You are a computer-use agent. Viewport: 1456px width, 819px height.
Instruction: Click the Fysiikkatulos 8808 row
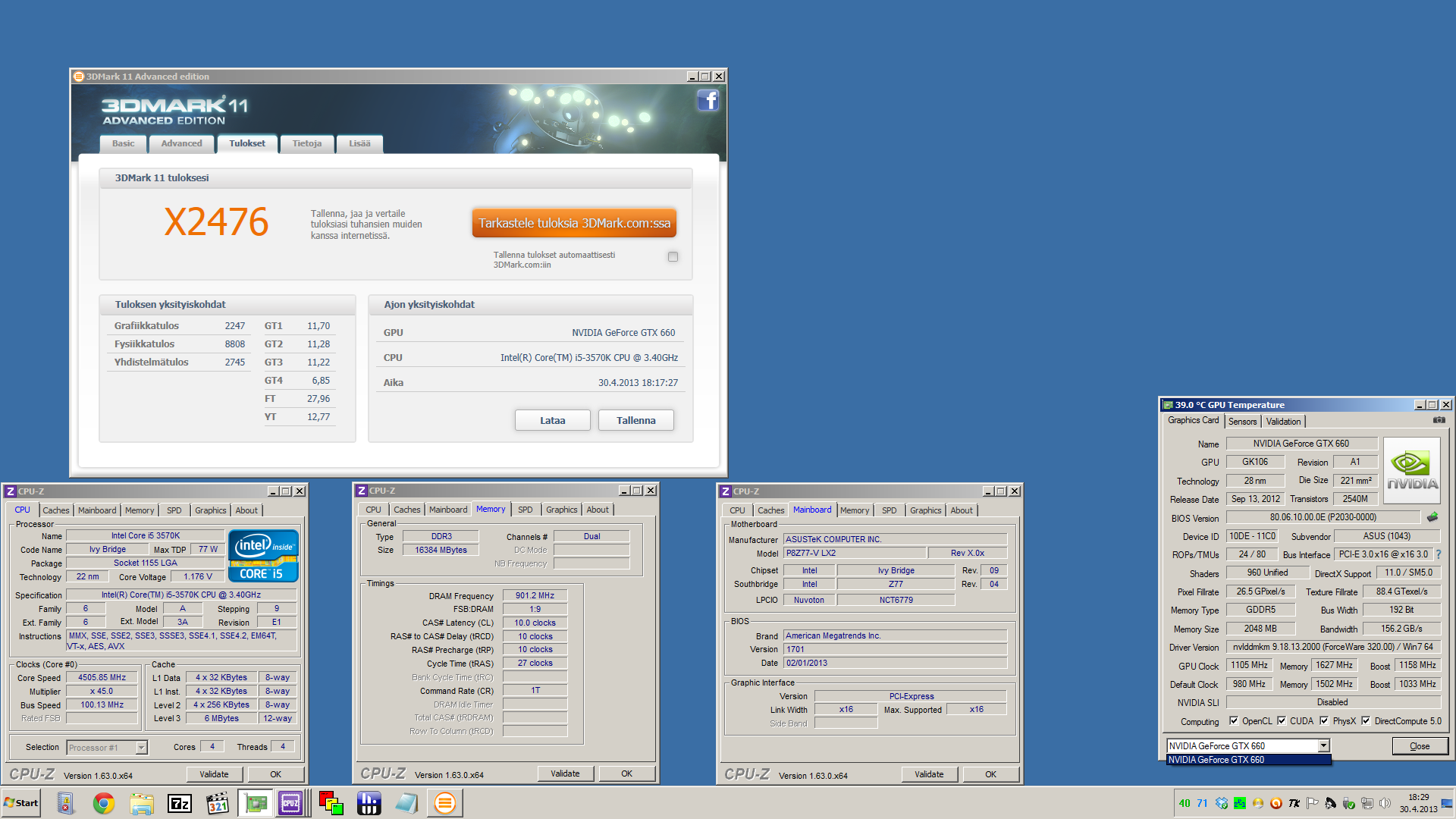click(180, 344)
